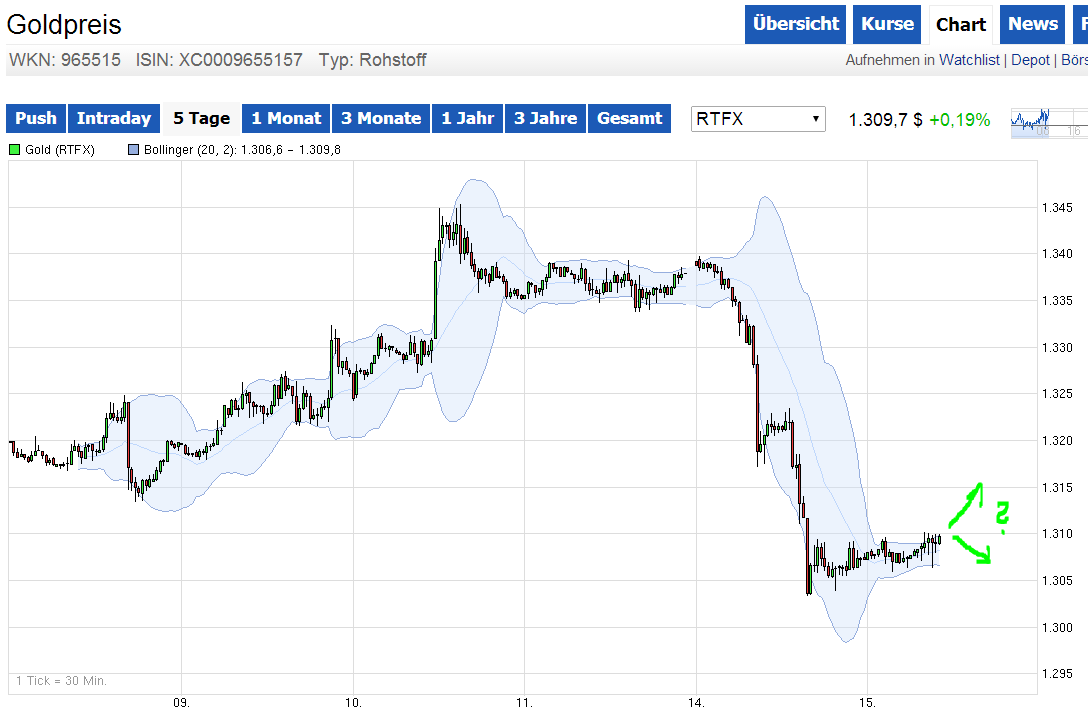This screenshot has height=715, width=1088.
Task: Open the Kurse tab
Action: 887,24
